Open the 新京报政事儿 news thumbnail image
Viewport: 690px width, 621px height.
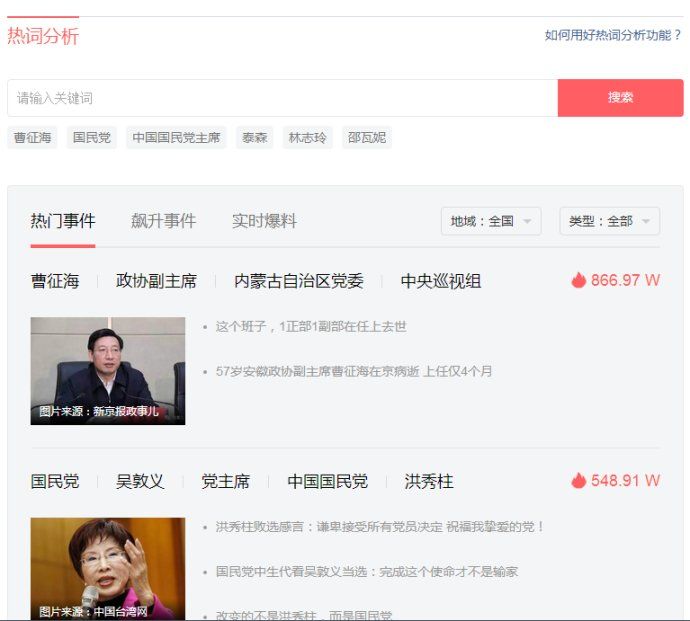(108, 371)
